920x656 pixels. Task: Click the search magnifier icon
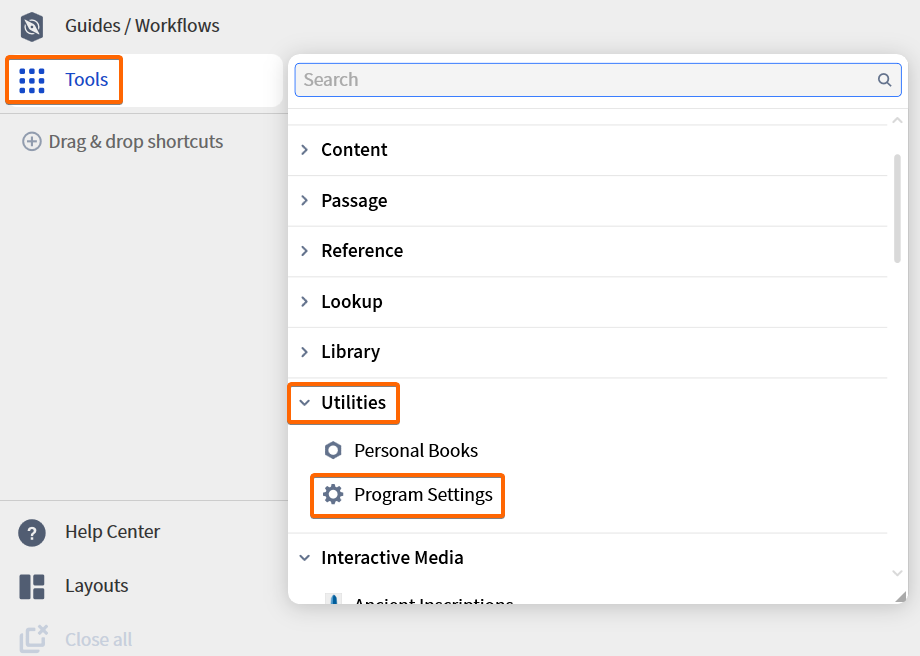884,80
